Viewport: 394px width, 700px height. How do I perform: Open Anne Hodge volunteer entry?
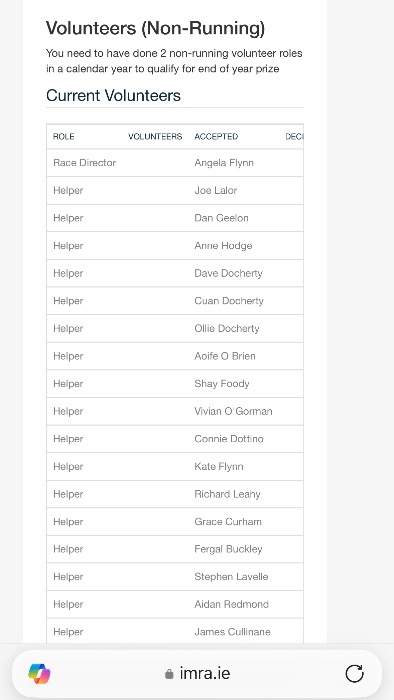[223, 246]
